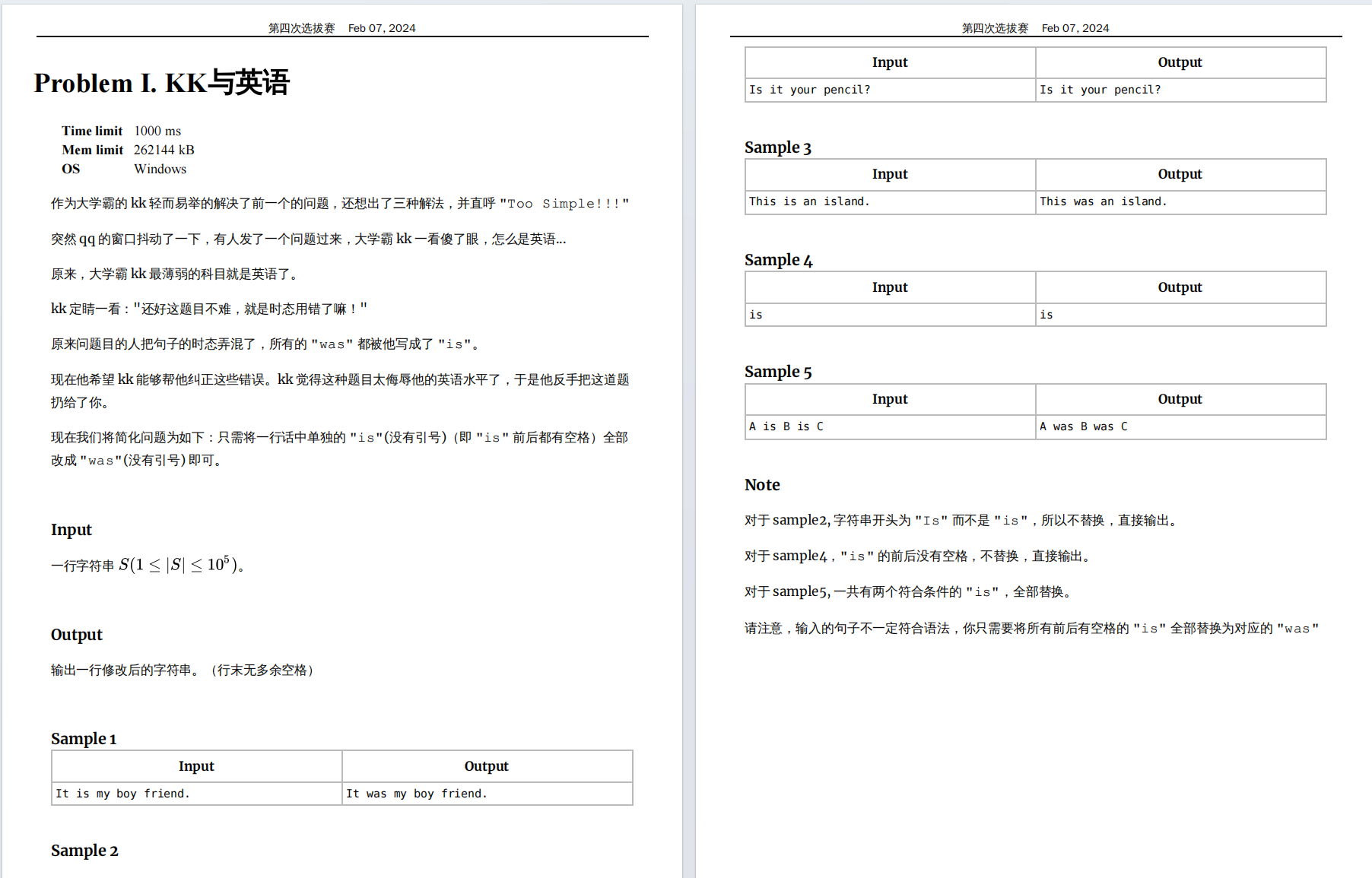Click Sample 3 output cell 'This was an island.'
Viewport: 1372px width, 878px height.
pos(1181,201)
